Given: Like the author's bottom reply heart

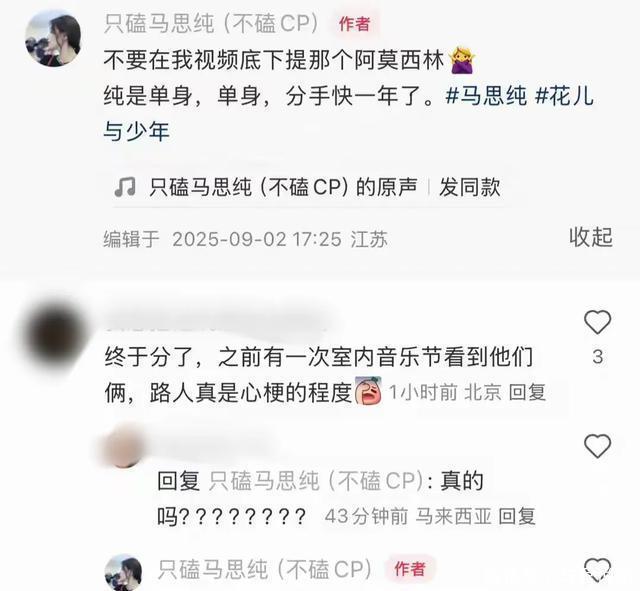Looking at the screenshot, I should tap(598, 570).
